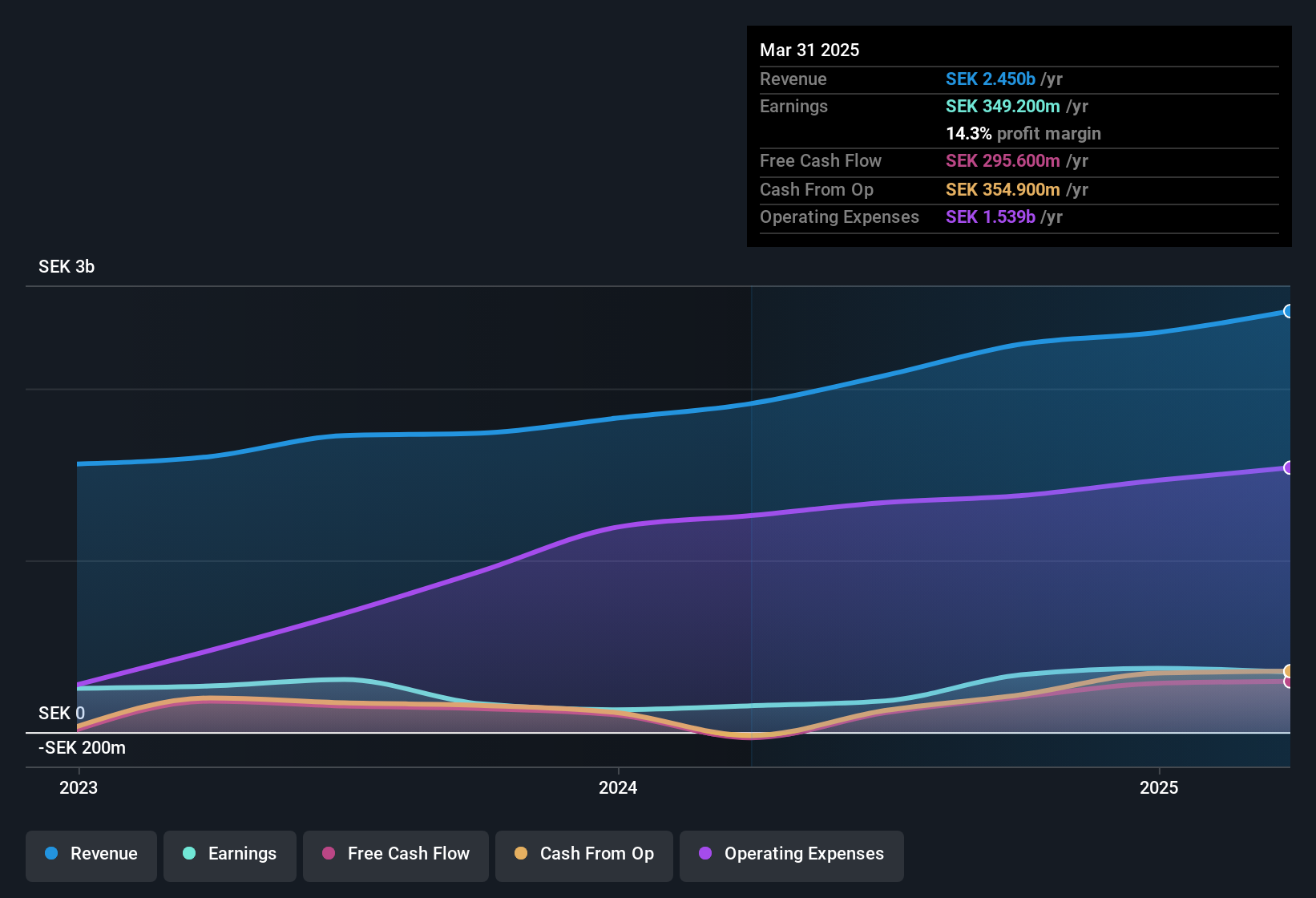This screenshot has width=1316, height=898.
Task: Click the Revenue row label in tooltip
Action: pyautogui.click(x=793, y=79)
